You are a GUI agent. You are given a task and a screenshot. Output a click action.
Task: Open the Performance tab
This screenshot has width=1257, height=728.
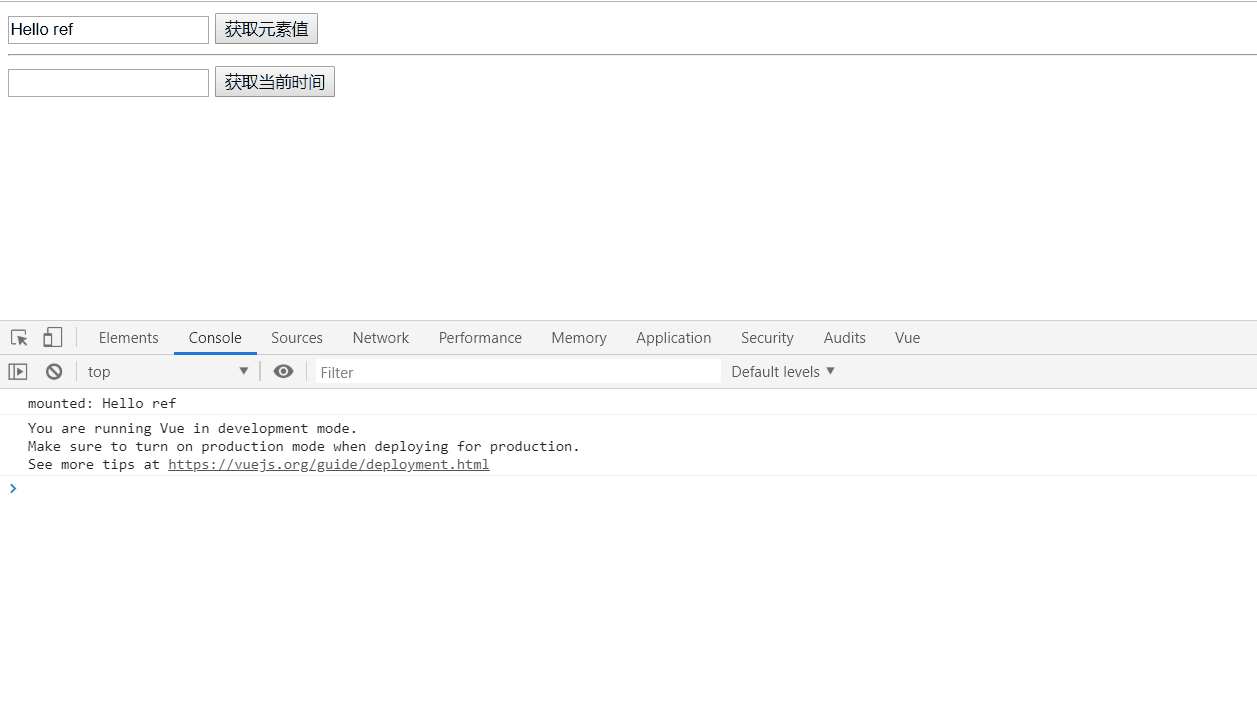480,338
